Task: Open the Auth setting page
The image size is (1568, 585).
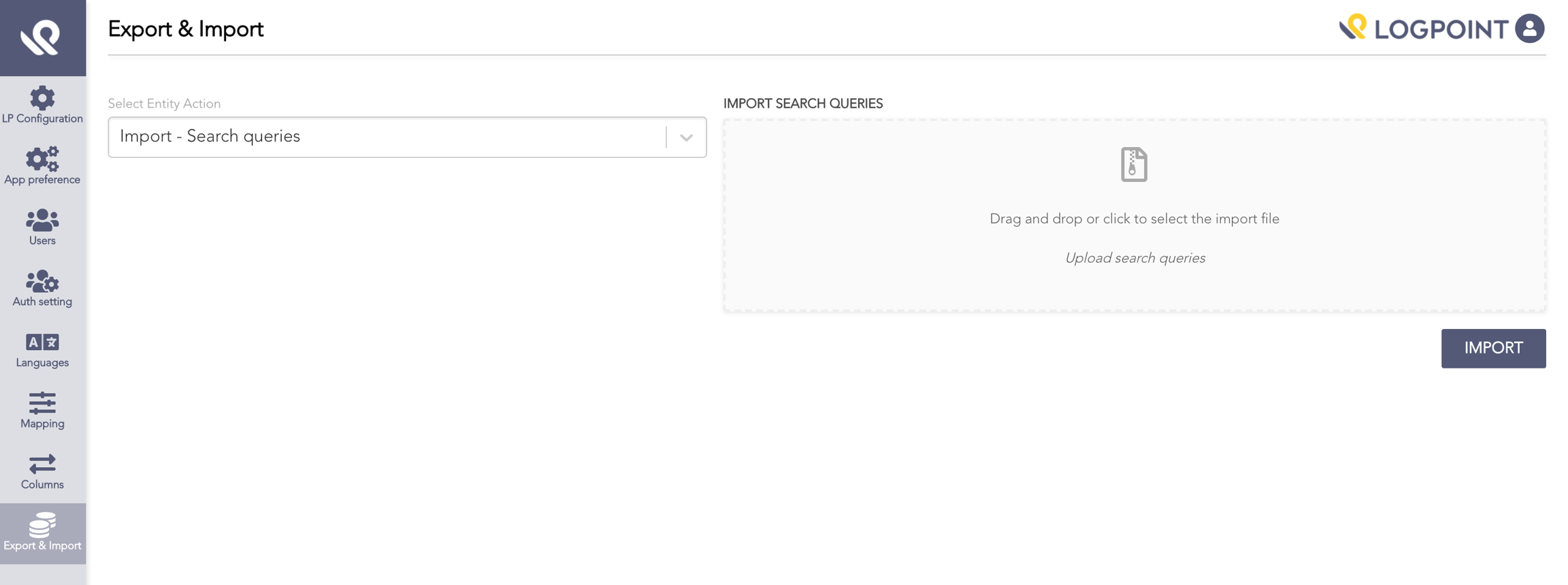Action: pyautogui.click(x=42, y=288)
